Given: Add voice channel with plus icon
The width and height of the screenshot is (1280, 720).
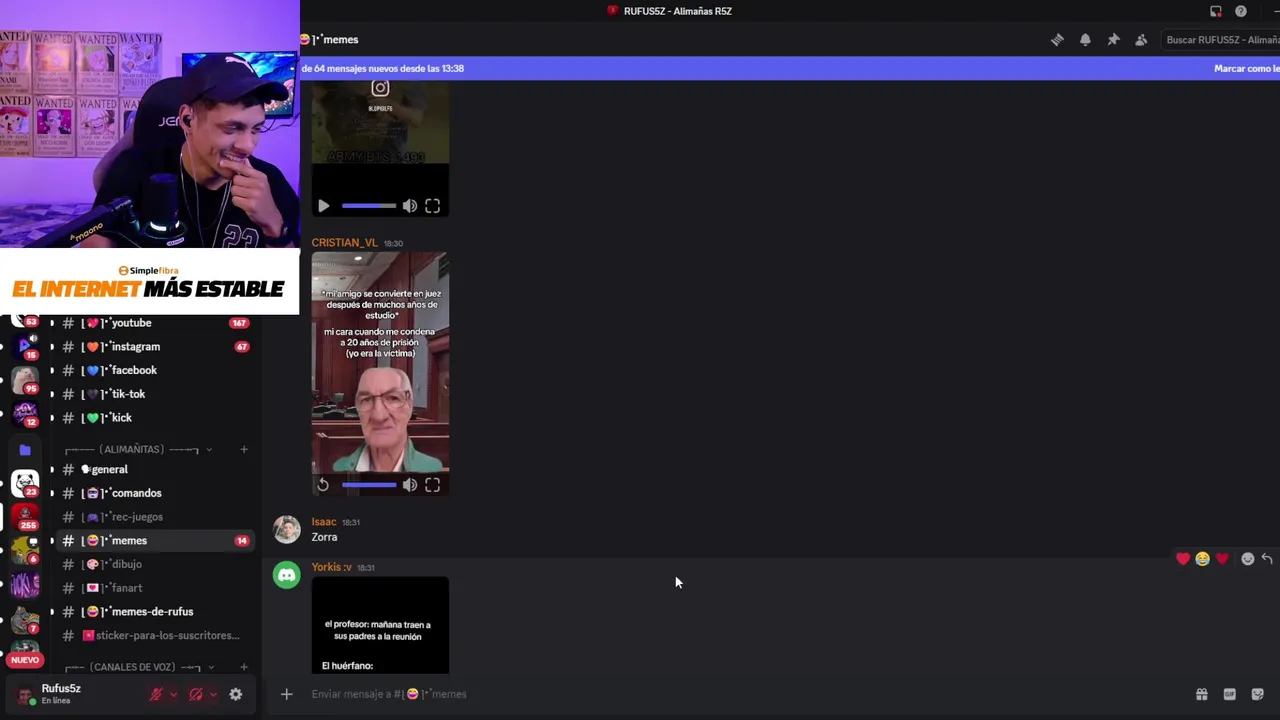Looking at the screenshot, I should tap(244, 667).
